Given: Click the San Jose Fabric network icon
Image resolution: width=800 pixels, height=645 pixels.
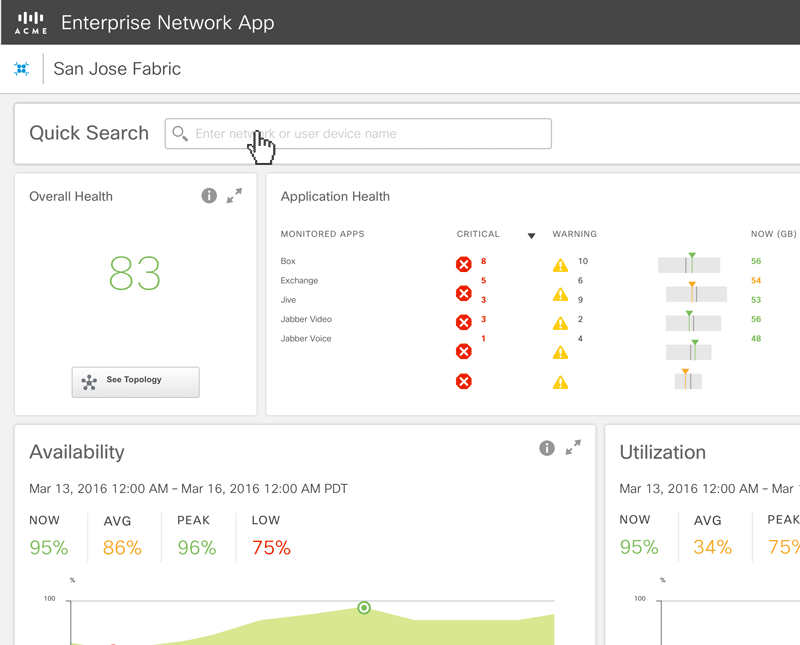Looking at the screenshot, I should click(21, 69).
